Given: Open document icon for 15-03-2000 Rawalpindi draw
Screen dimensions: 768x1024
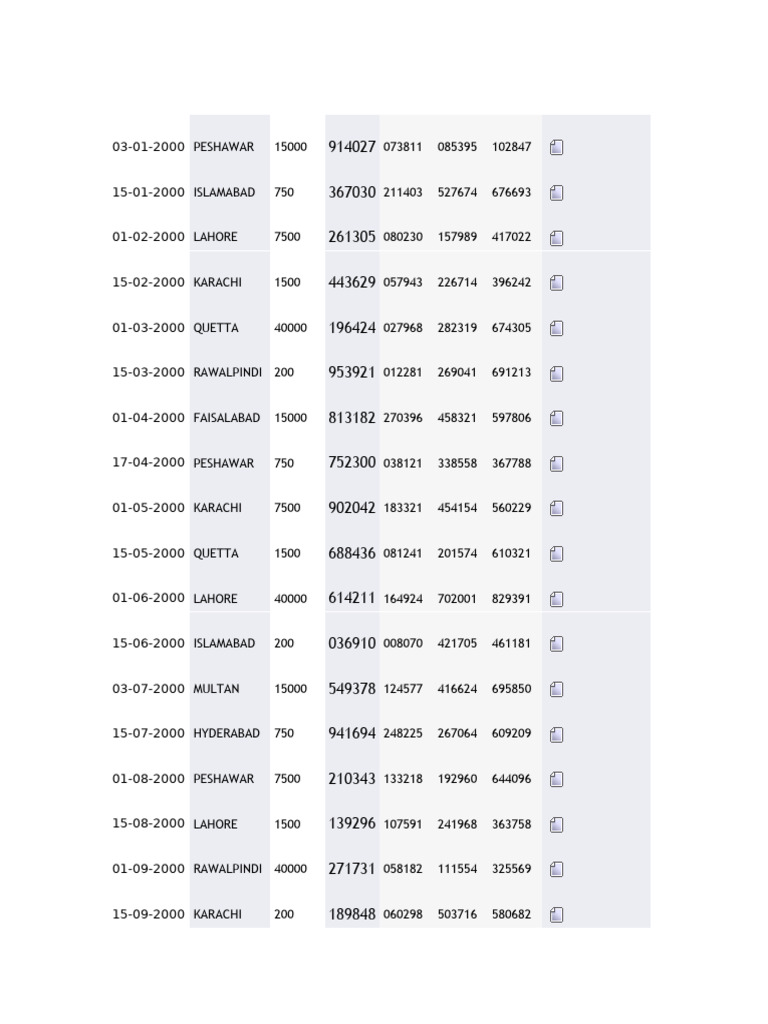Looking at the screenshot, I should 556,374.
